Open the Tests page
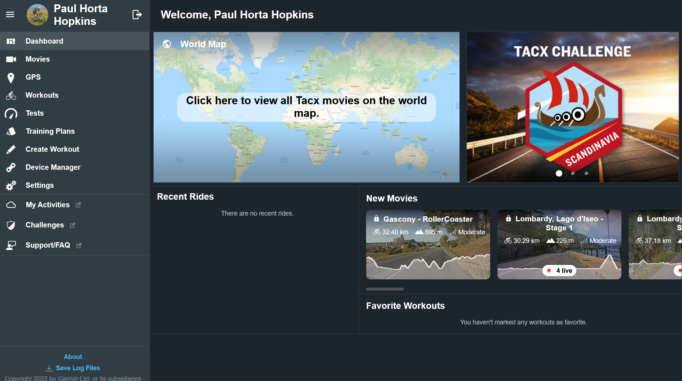Viewport: 682px width, 381px height. coord(75,113)
